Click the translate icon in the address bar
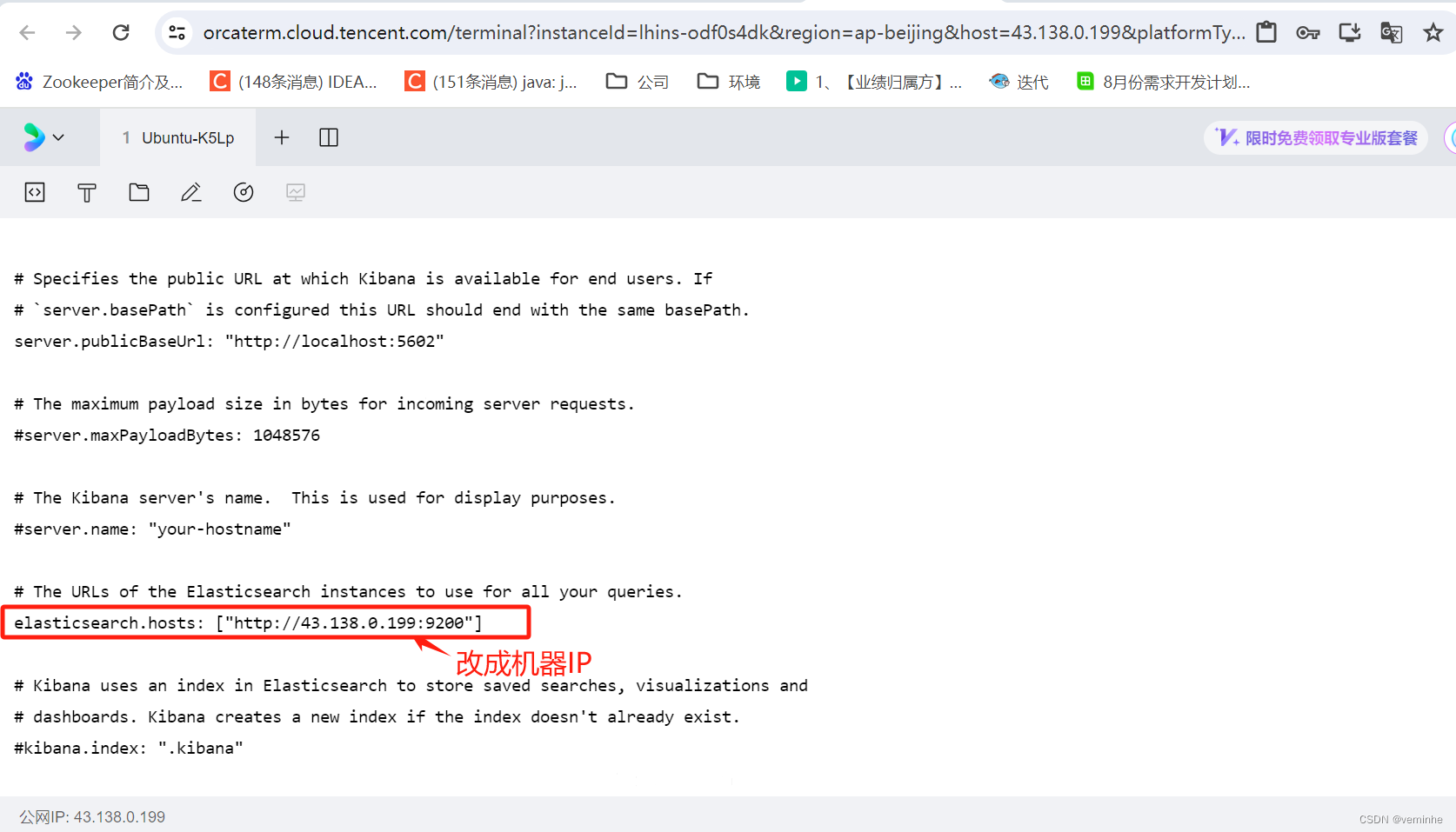This screenshot has height=832, width=1456. click(1391, 32)
